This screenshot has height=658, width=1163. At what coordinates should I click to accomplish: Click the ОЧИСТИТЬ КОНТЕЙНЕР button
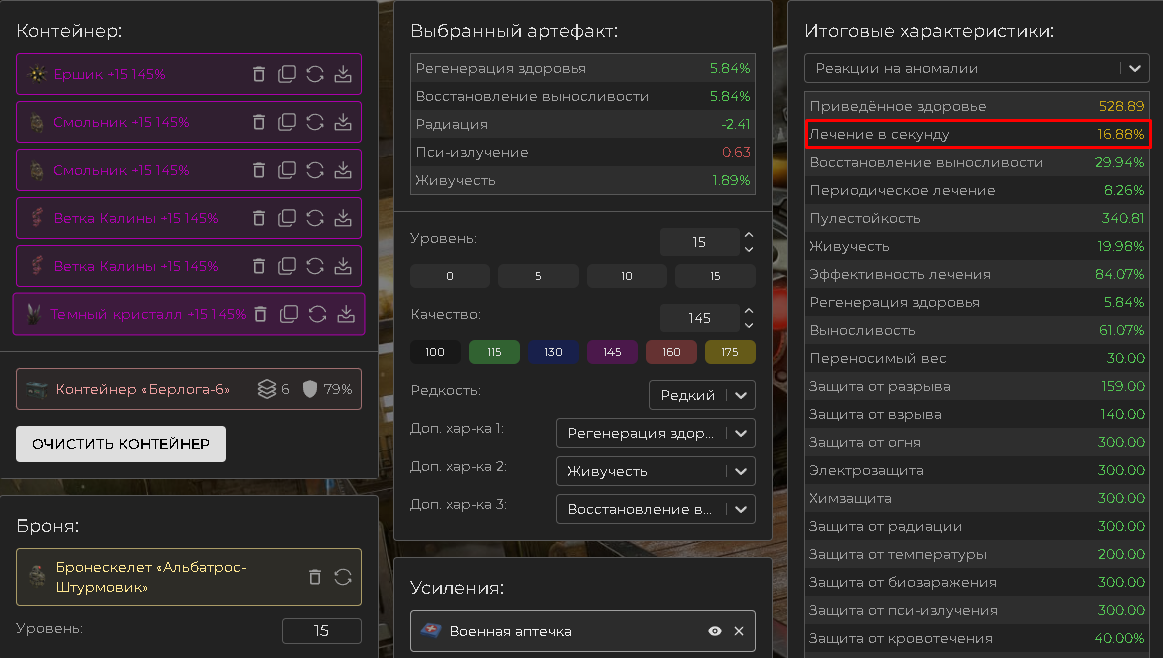121,444
